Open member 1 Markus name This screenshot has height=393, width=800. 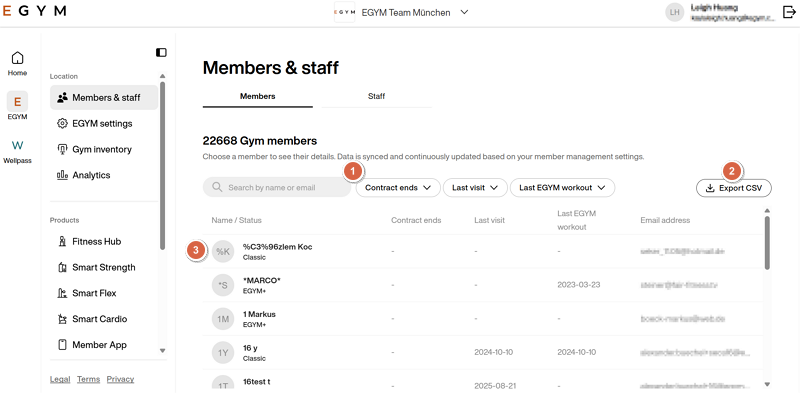pyautogui.click(x=259, y=314)
